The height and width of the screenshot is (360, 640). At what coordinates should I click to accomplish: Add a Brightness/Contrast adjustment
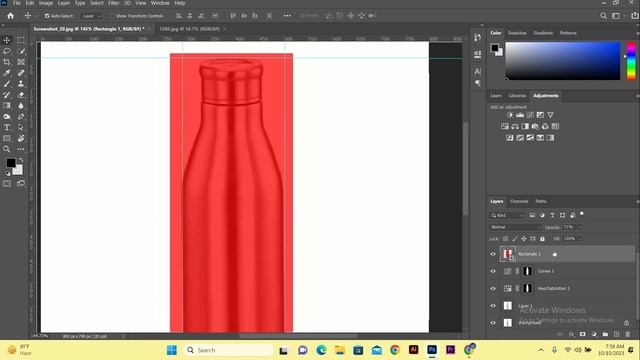pyautogui.click(x=510, y=115)
